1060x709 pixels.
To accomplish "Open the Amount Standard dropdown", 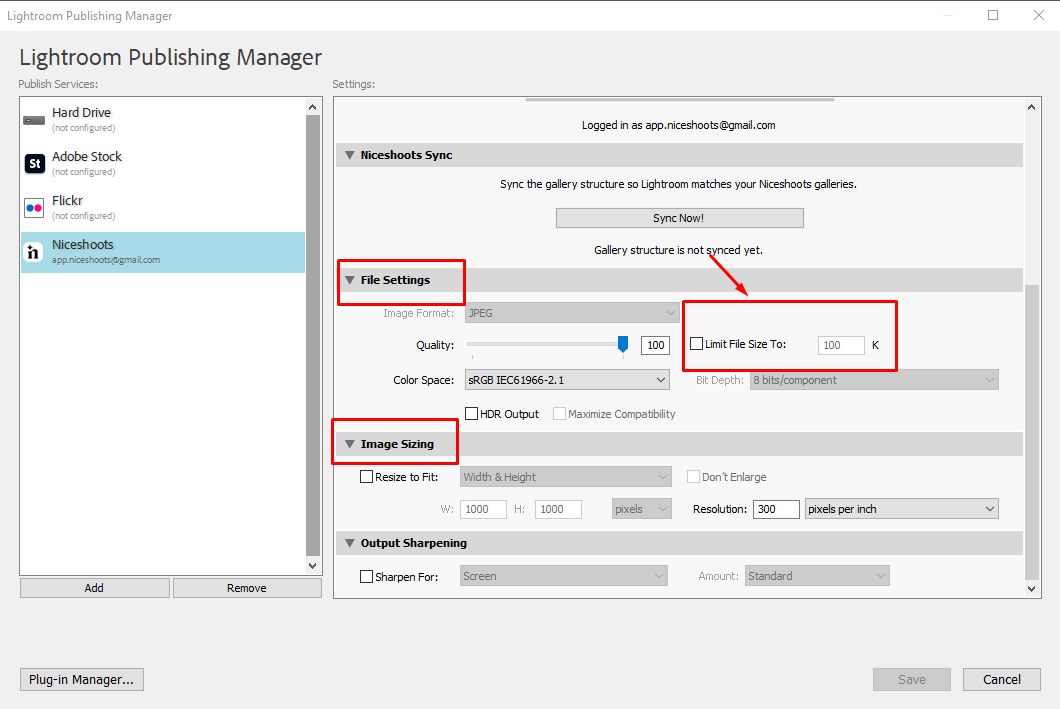I will pos(817,576).
